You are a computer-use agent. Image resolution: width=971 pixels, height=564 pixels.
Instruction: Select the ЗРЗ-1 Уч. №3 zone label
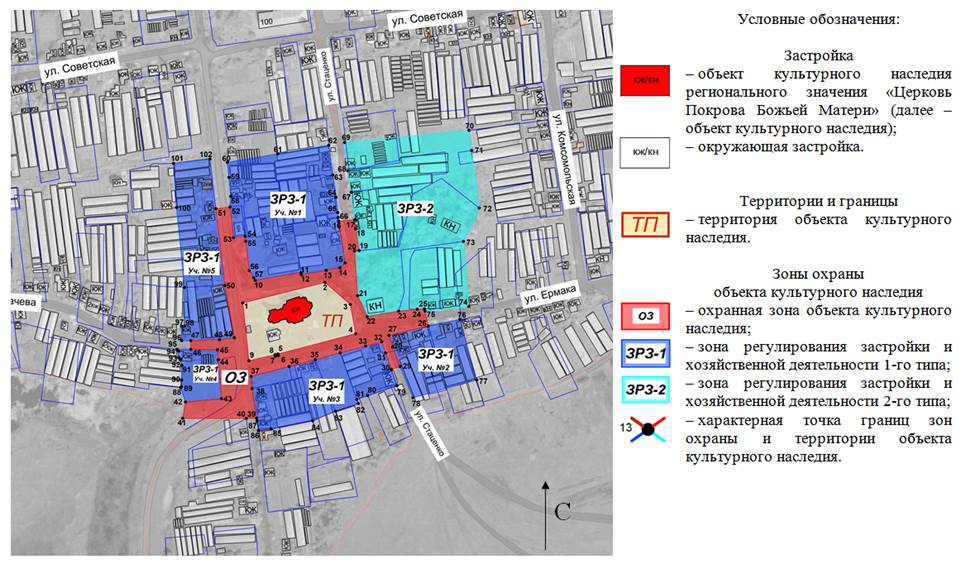(326, 391)
